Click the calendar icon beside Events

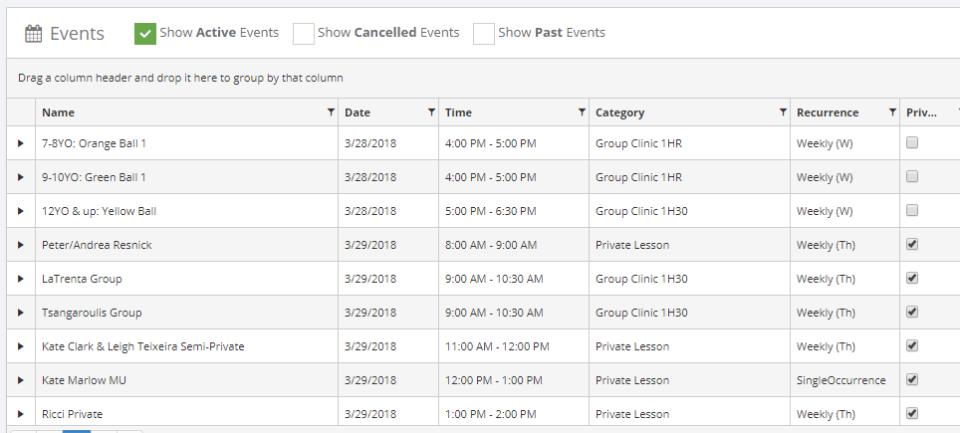click(x=33, y=34)
